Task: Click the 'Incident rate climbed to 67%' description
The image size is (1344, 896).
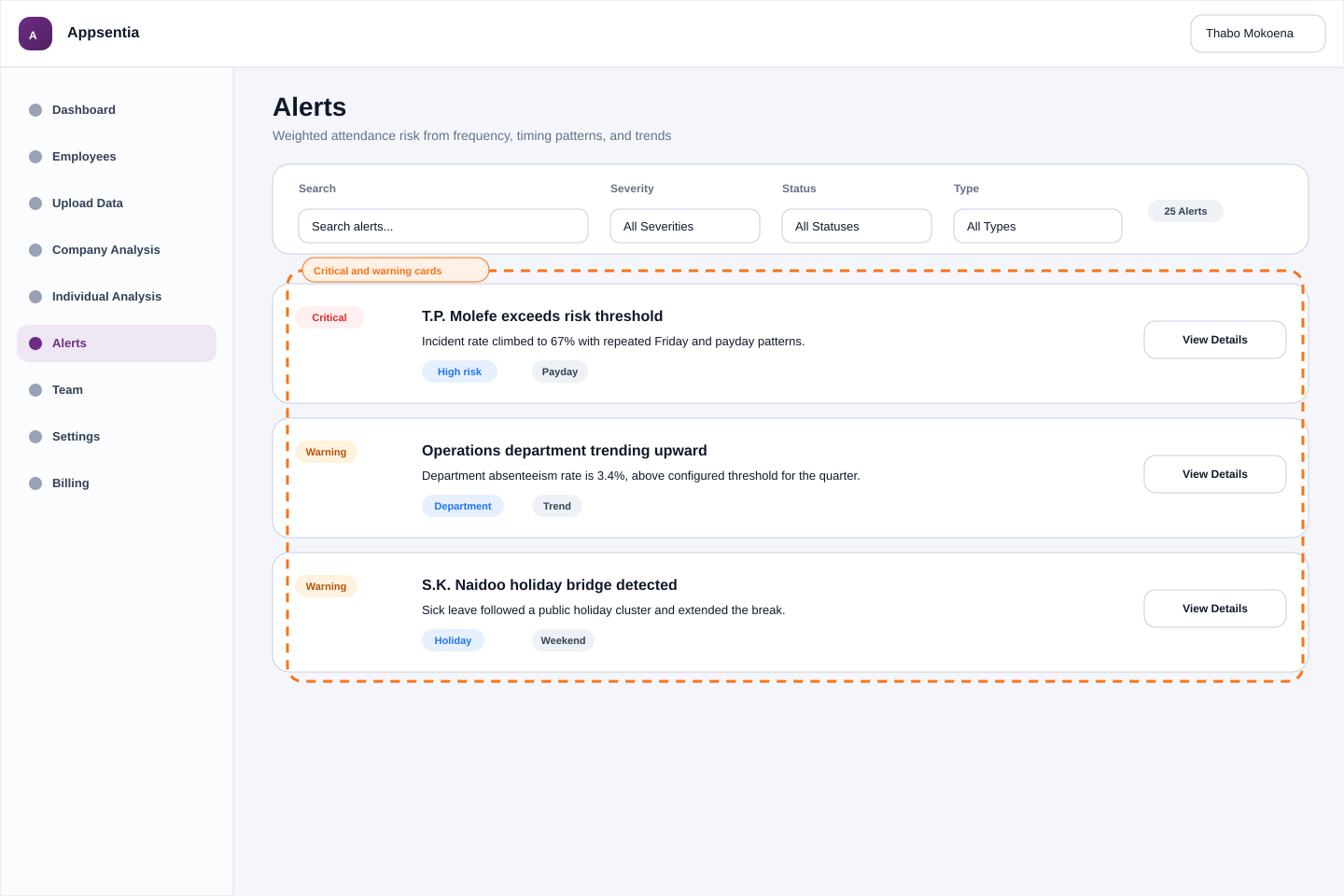Action: 613,342
